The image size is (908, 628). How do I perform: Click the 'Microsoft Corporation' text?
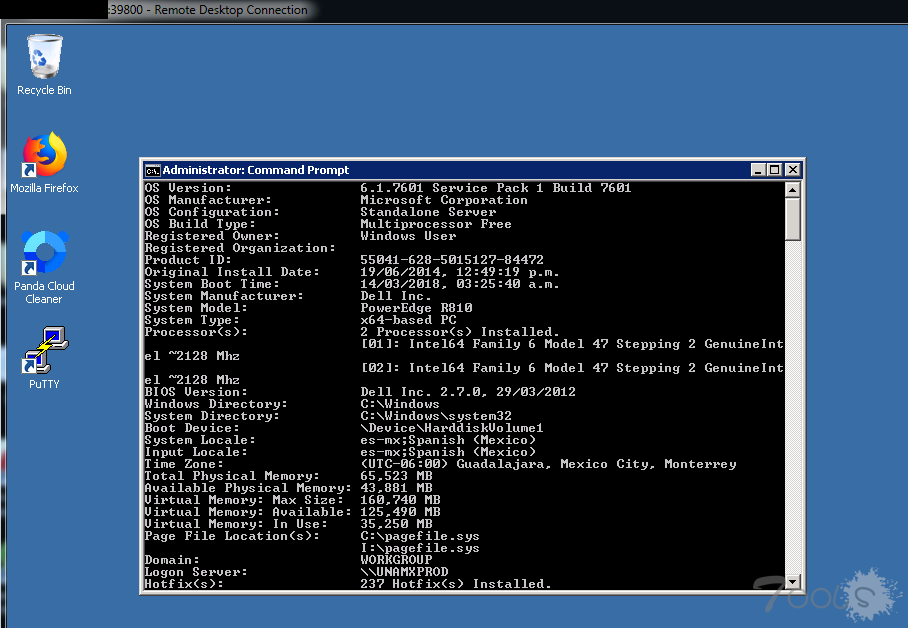[x=444, y=200]
